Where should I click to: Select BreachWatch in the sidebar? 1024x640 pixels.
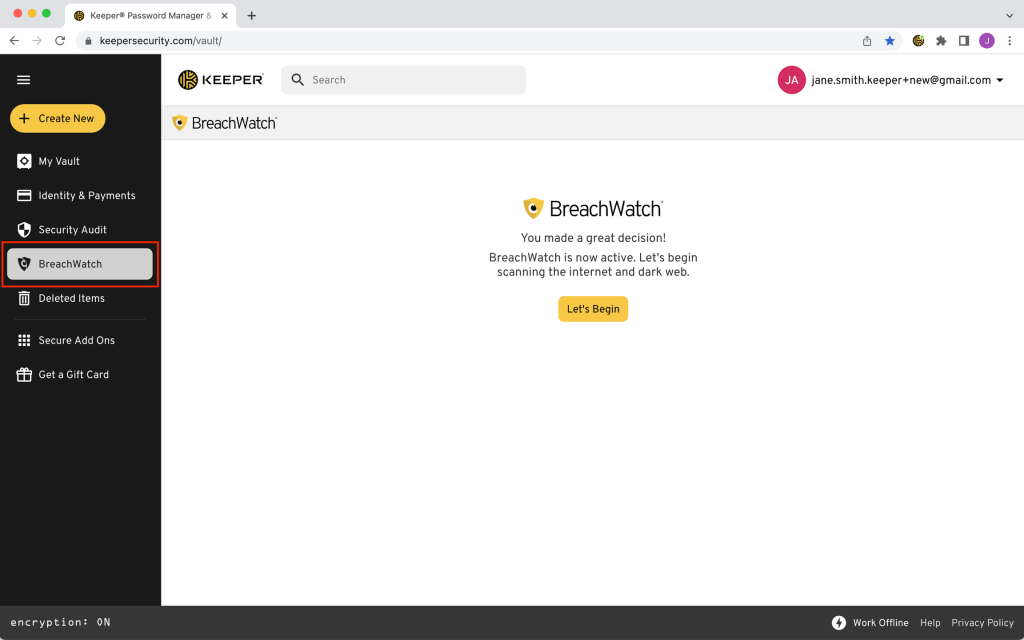pyautogui.click(x=80, y=264)
